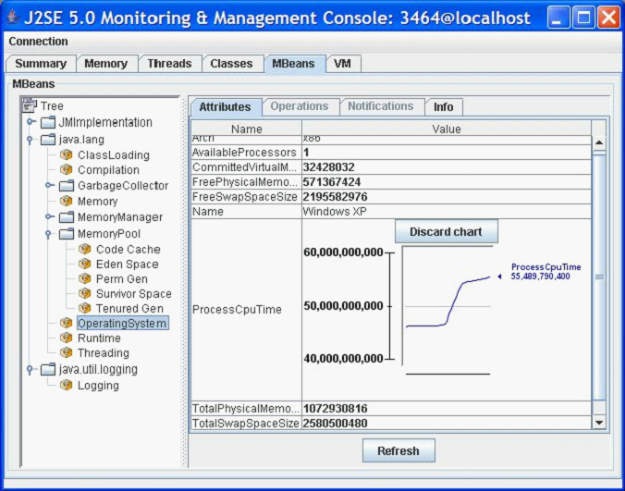Click the Threading MBean icon
Screen dimensions: 625x491
66,353
